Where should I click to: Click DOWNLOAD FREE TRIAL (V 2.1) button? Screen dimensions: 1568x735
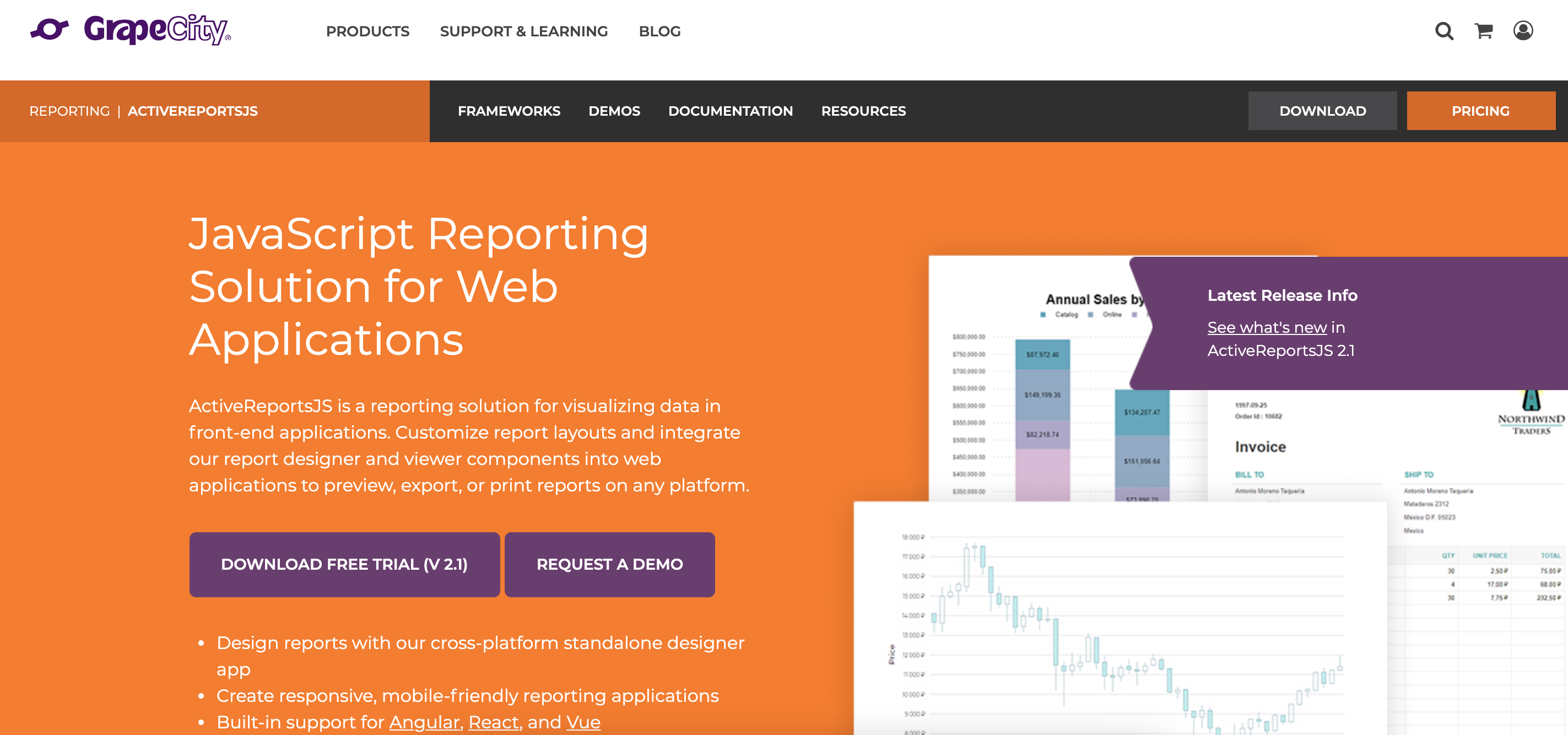click(344, 564)
